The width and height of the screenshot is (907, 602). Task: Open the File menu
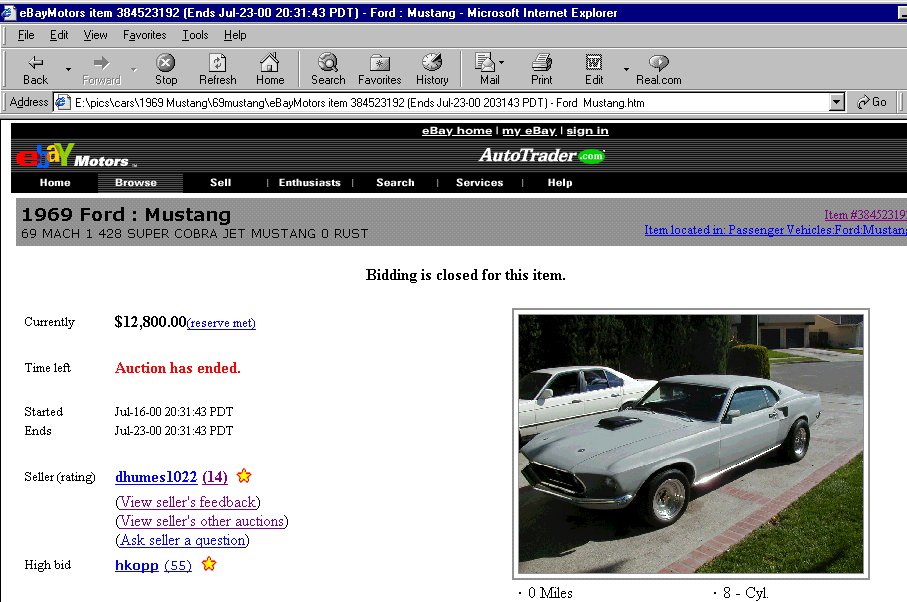click(26, 35)
